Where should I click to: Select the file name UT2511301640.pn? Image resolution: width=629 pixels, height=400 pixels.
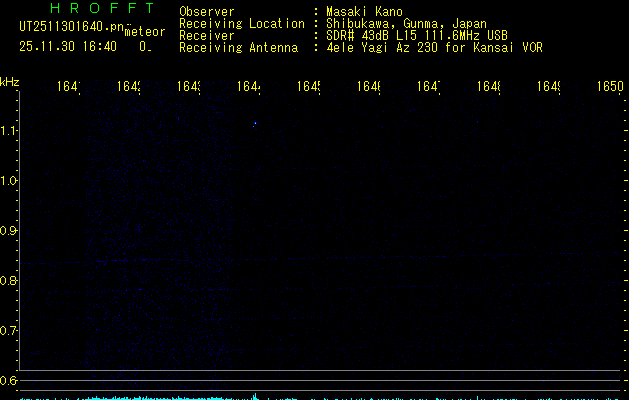72,27
